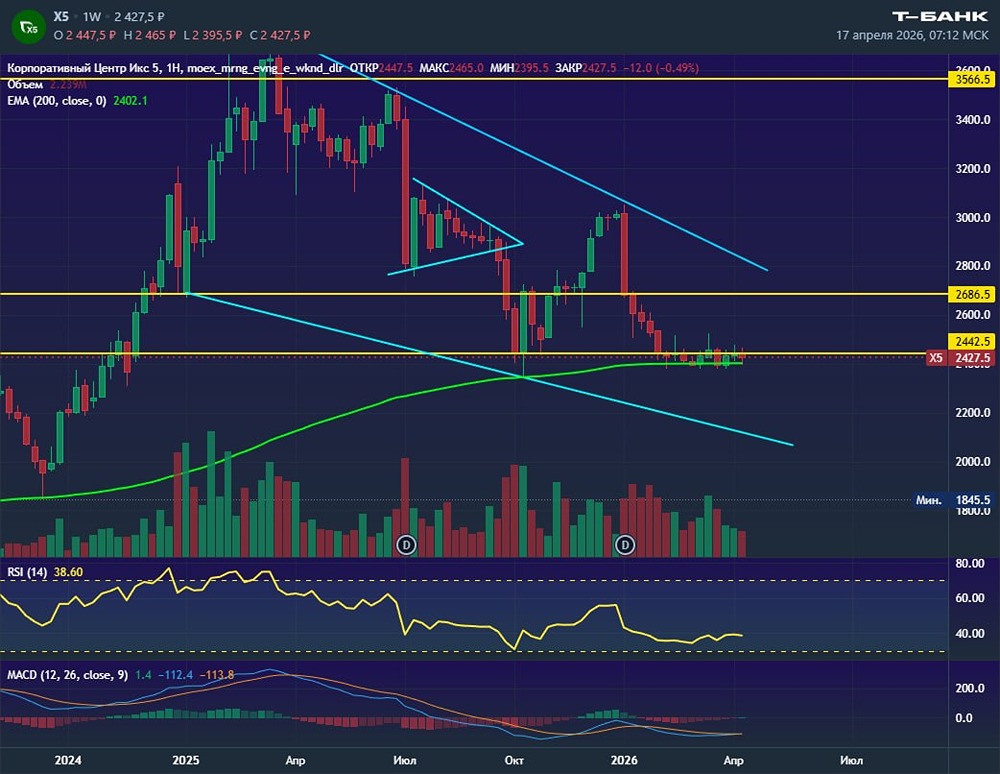Click the Июл label at axis right end
This screenshot has height=774, width=1000.
pyautogui.click(x=851, y=760)
